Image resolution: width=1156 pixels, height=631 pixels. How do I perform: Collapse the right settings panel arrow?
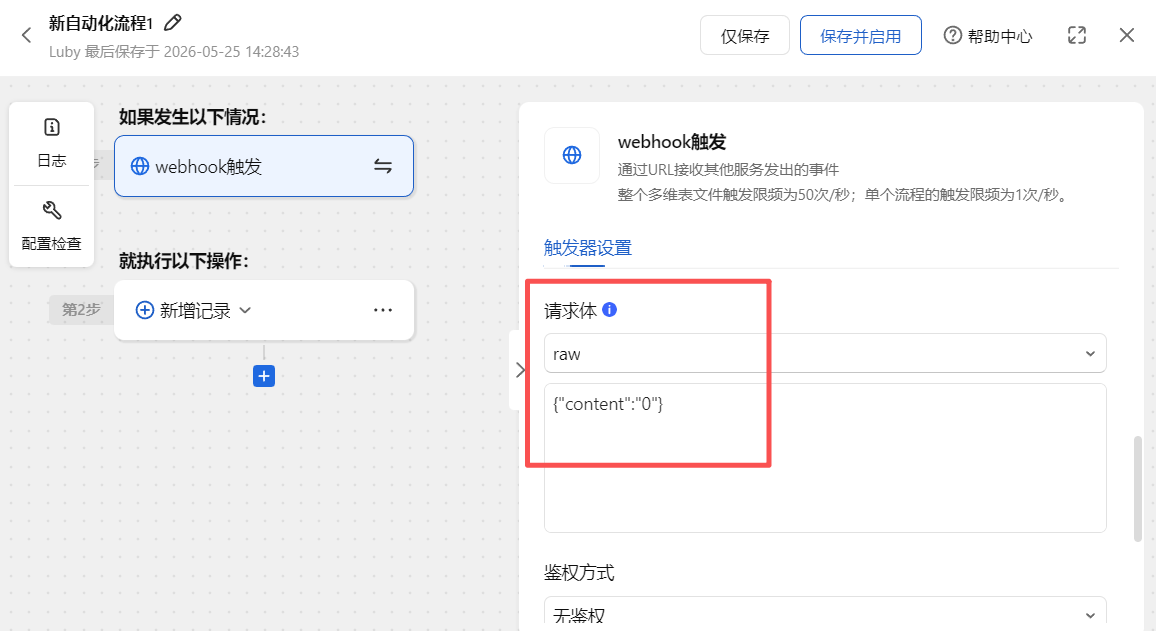[x=519, y=369]
